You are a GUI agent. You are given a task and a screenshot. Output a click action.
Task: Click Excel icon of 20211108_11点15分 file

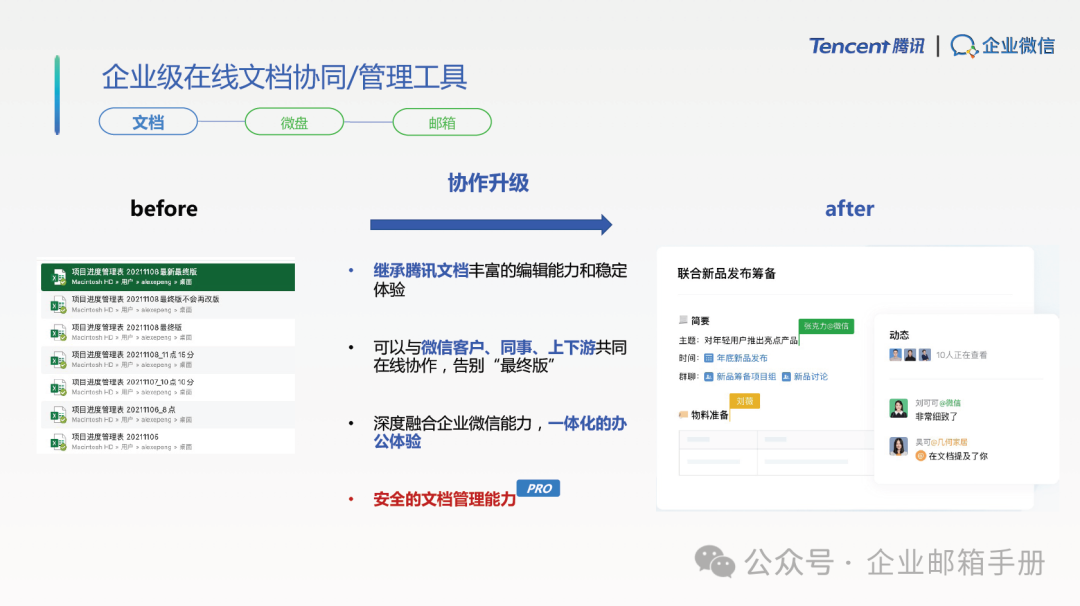tap(59, 359)
